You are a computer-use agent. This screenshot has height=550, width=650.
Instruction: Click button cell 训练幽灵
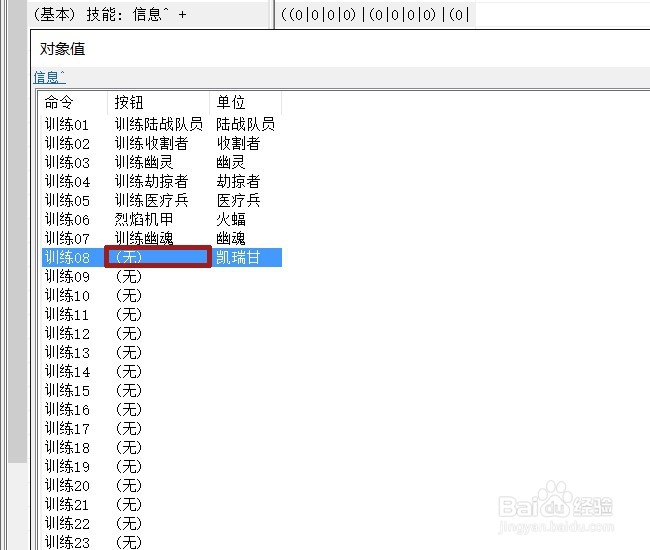144,162
